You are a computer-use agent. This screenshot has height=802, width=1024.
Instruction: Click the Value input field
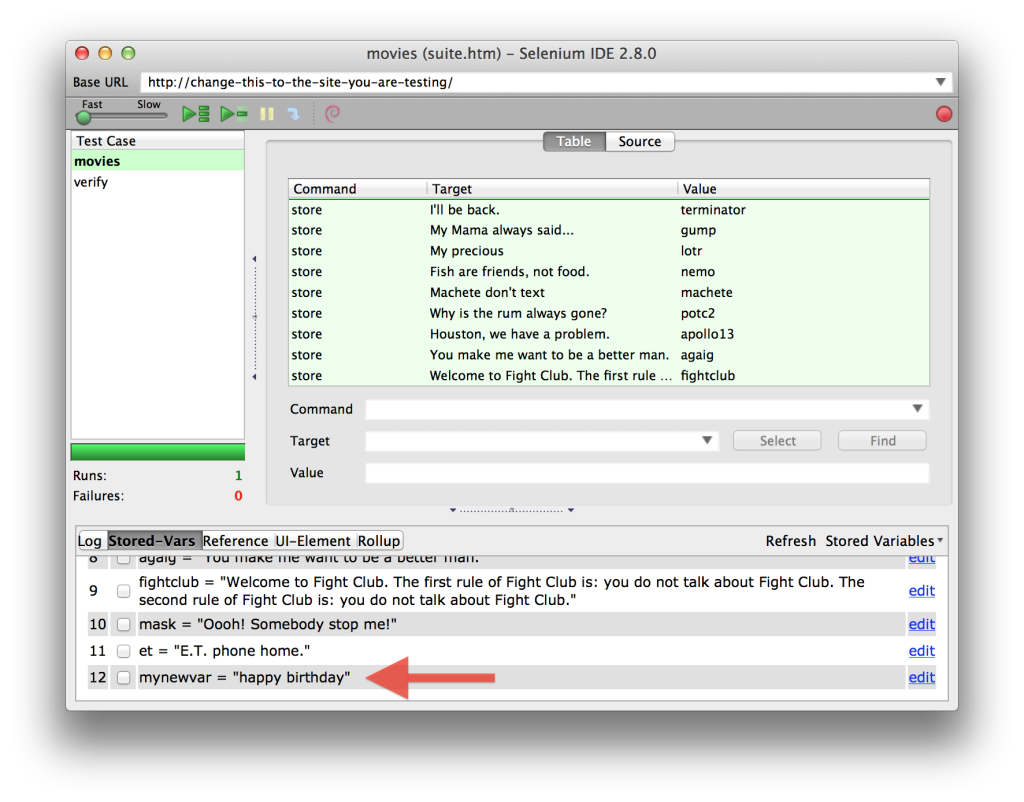click(647, 473)
